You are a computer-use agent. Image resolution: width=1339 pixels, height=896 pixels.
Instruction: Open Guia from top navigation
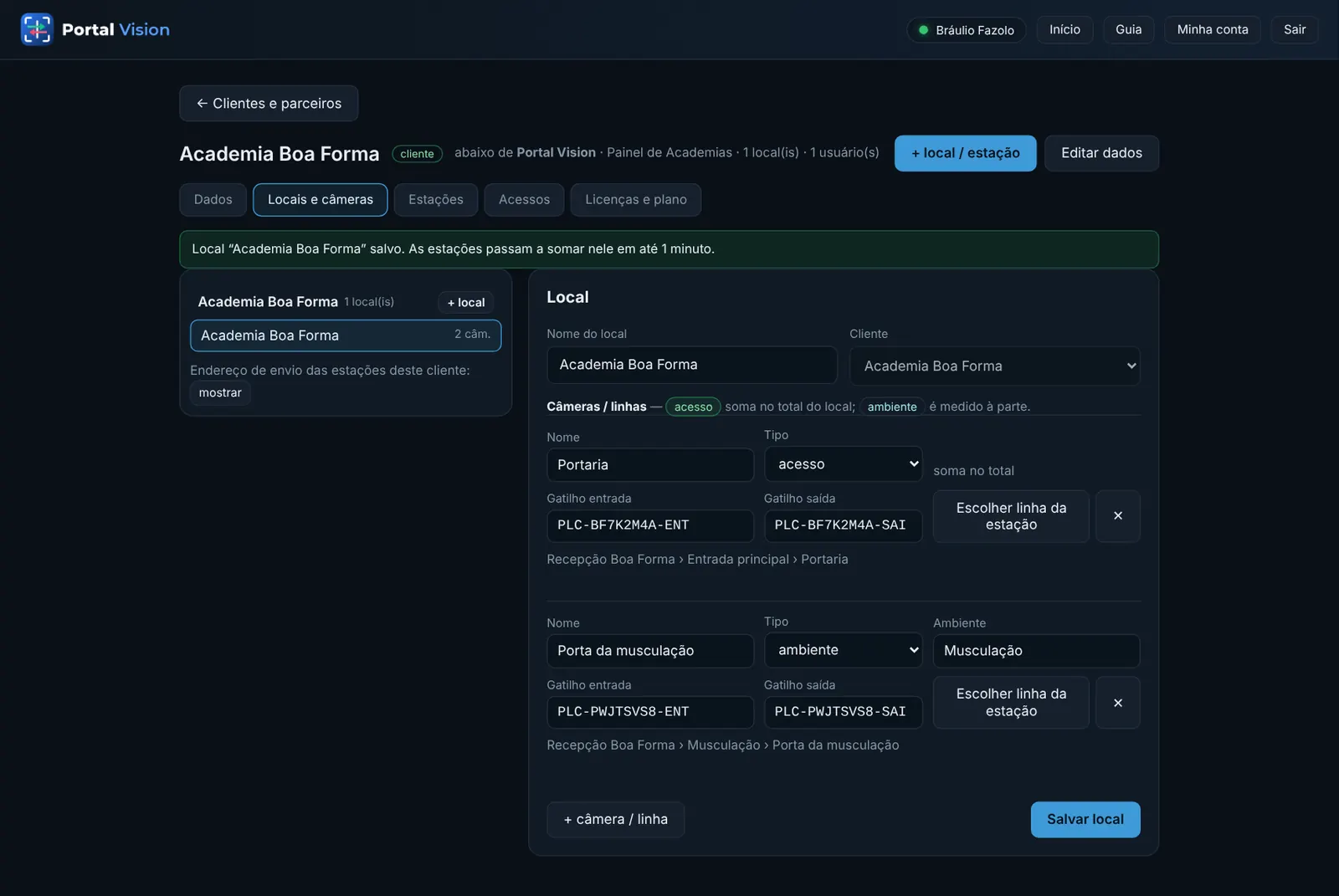(1128, 29)
